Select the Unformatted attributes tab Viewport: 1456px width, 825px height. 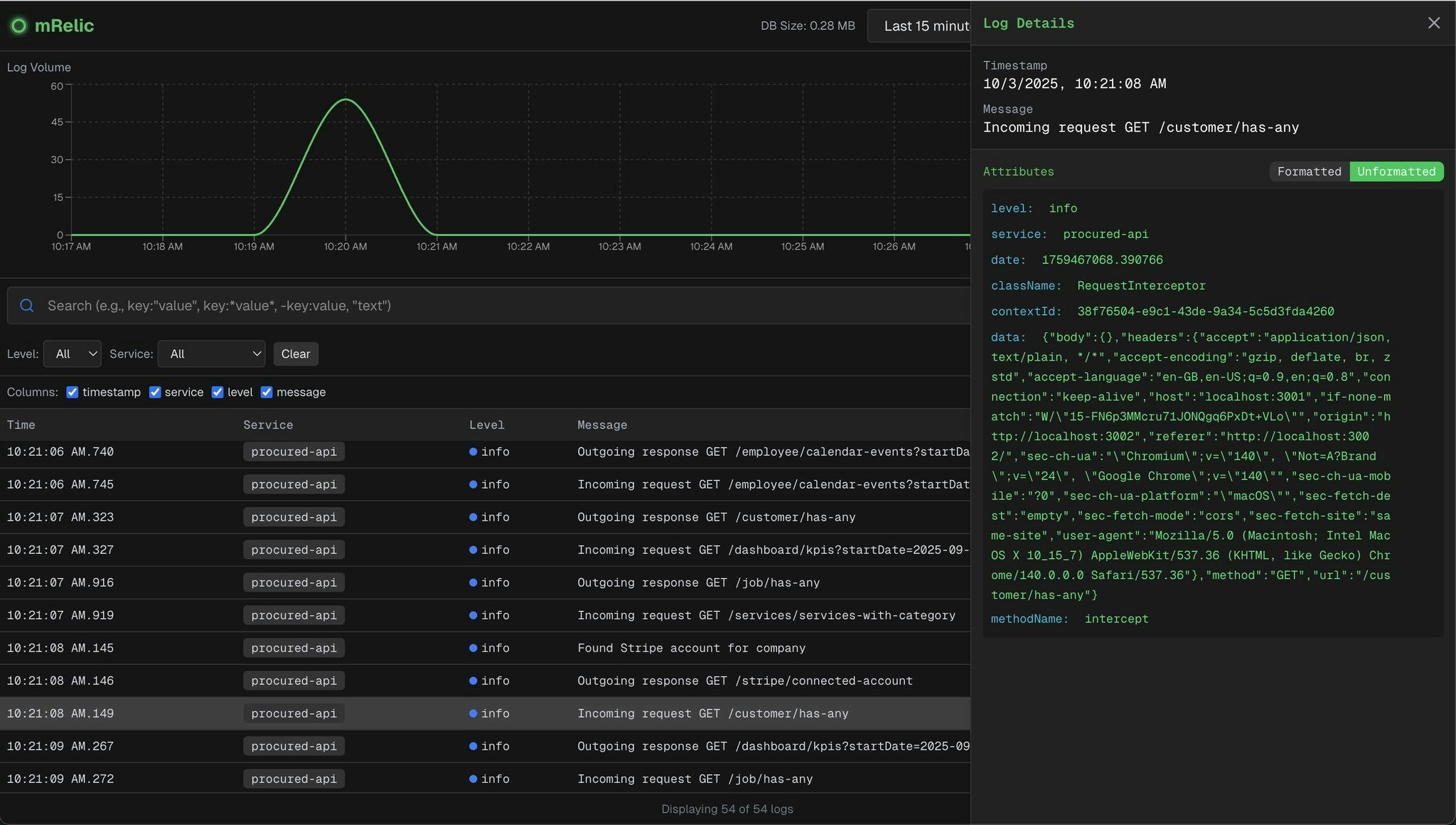coord(1396,172)
